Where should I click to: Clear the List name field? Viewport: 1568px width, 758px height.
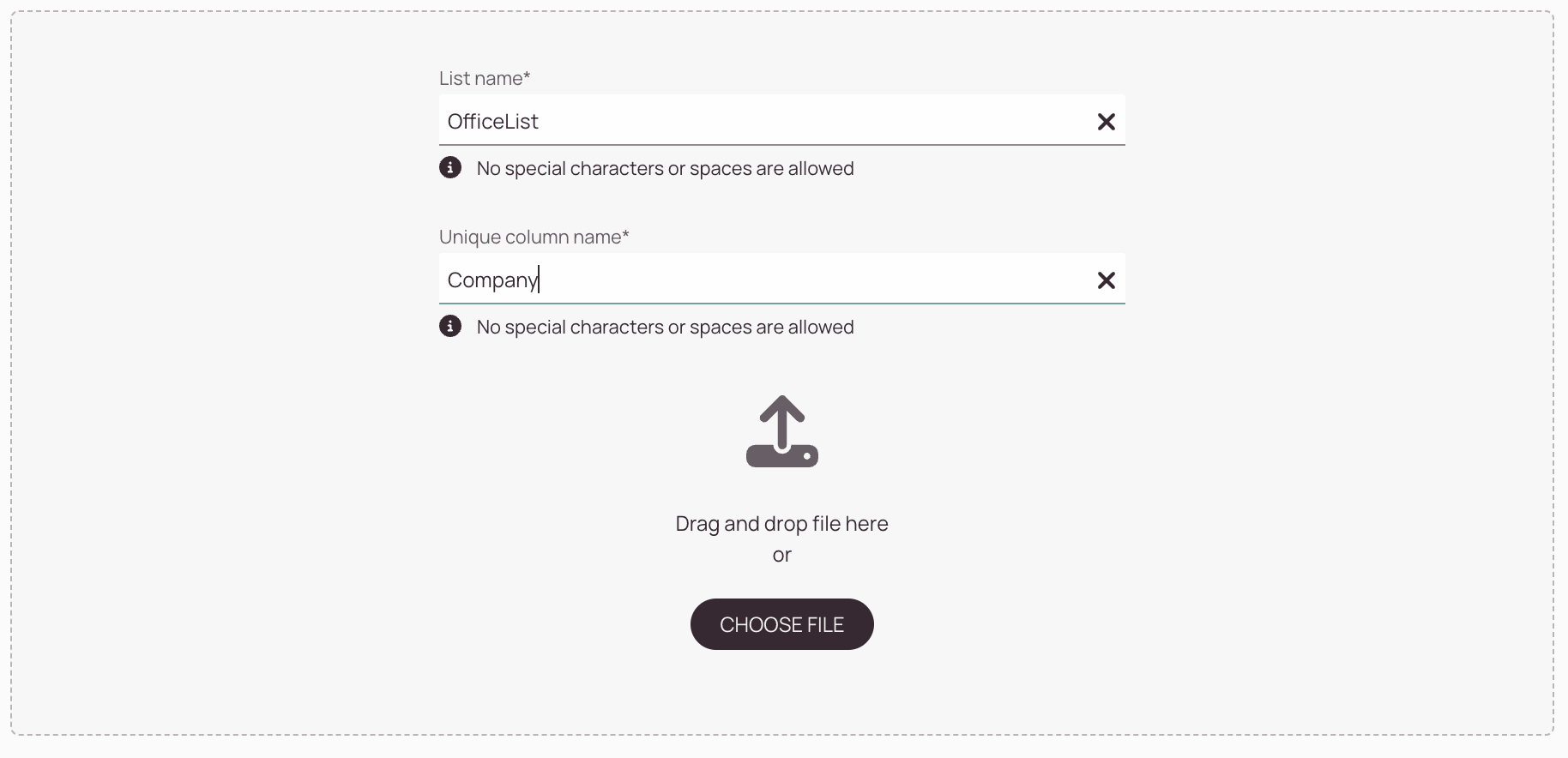[1106, 122]
